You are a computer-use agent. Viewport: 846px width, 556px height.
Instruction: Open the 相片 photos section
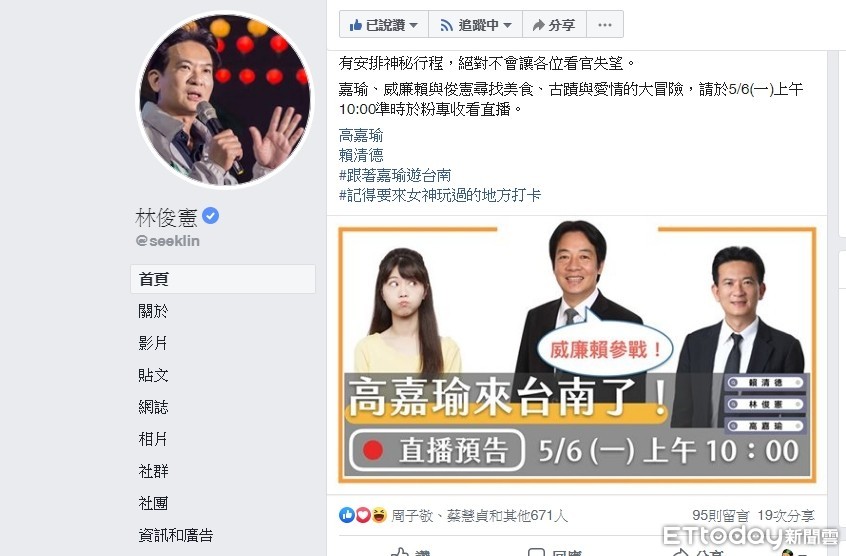[153, 439]
